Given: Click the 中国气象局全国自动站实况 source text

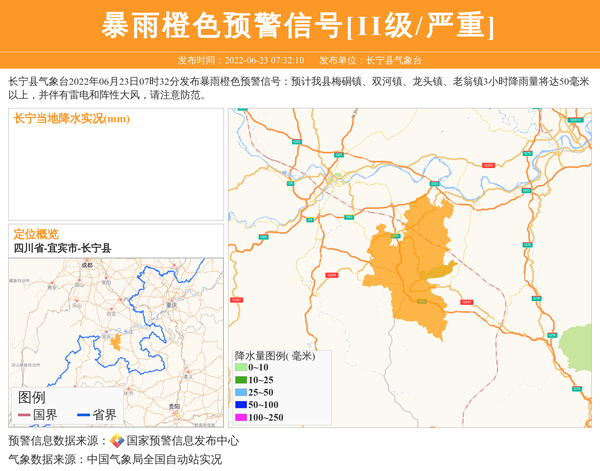Looking at the screenshot, I should (x=154, y=459).
